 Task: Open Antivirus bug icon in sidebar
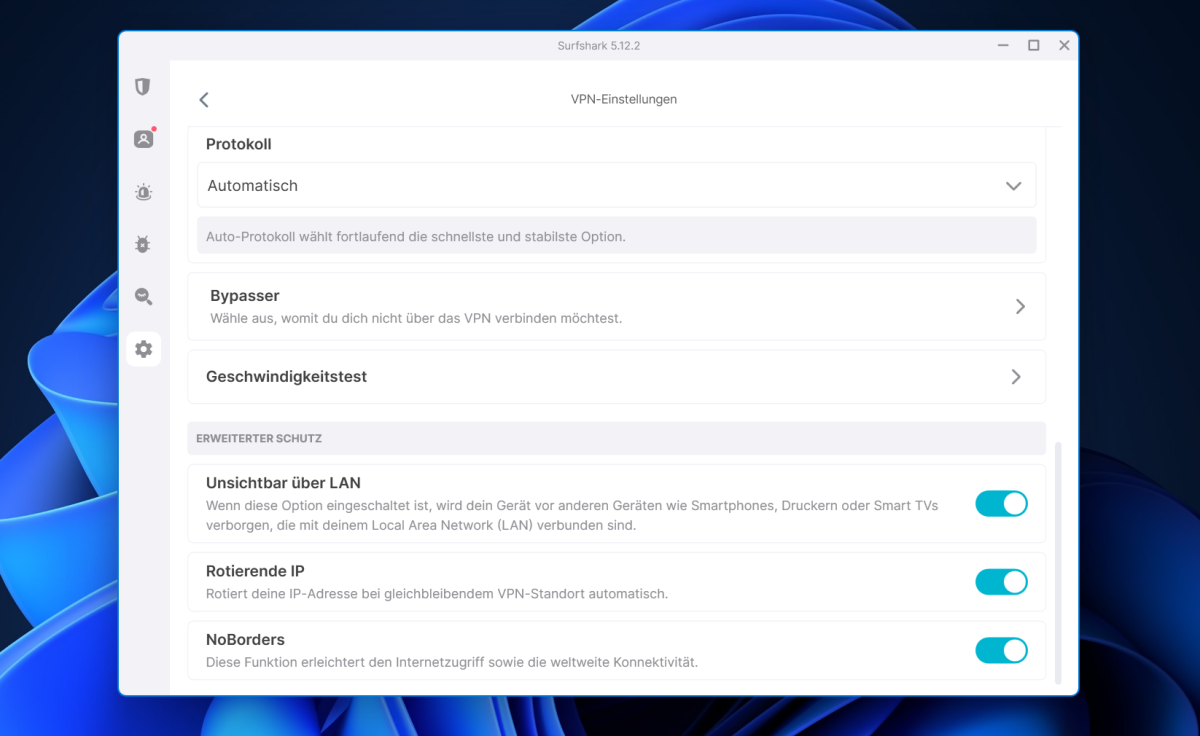pos(143,244)
